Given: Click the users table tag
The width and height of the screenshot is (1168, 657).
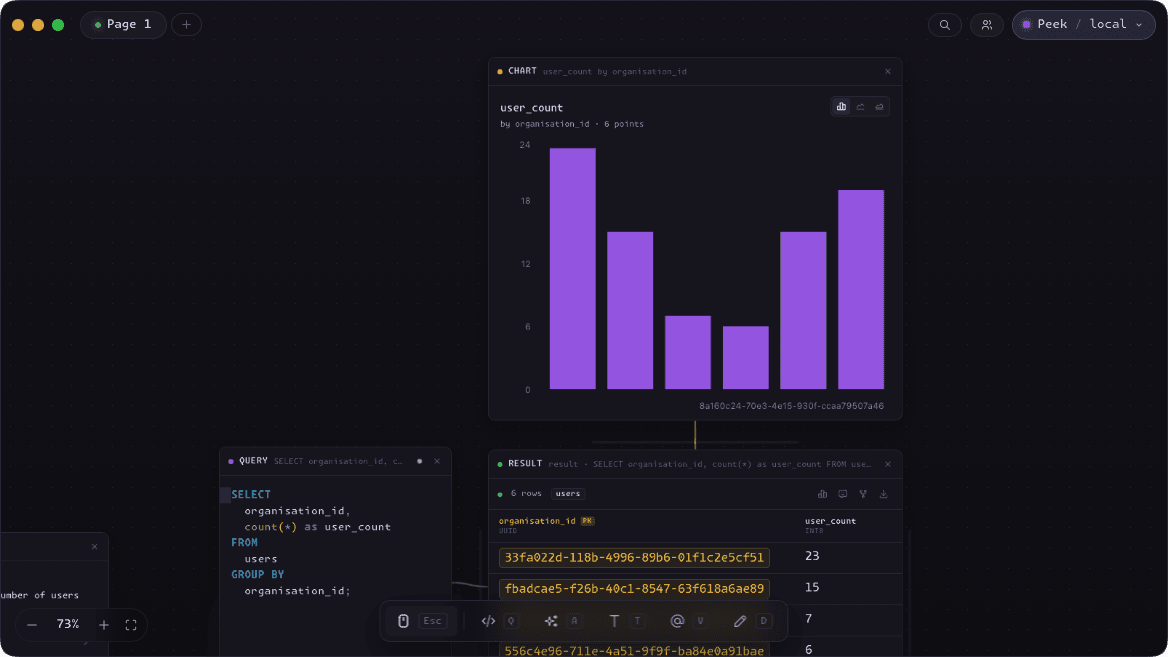Looking at the screenshot, I should (568, 494).
